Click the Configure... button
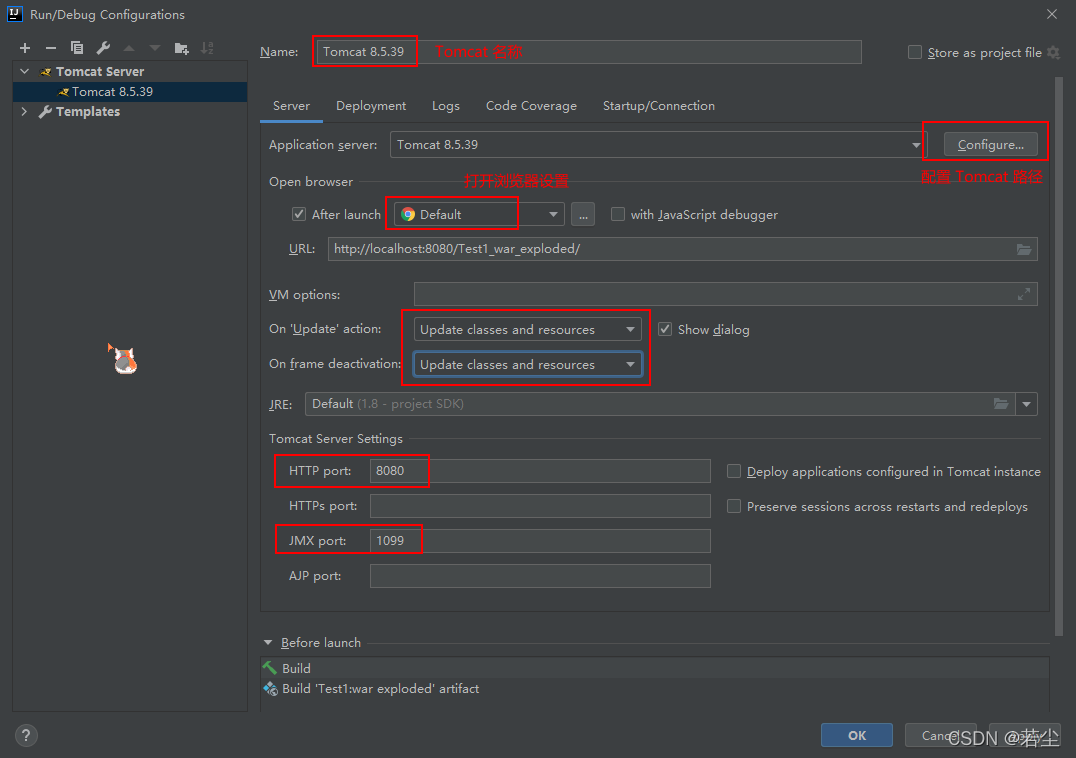This screenshot has width=1076, height=758. tap(990, 145)
